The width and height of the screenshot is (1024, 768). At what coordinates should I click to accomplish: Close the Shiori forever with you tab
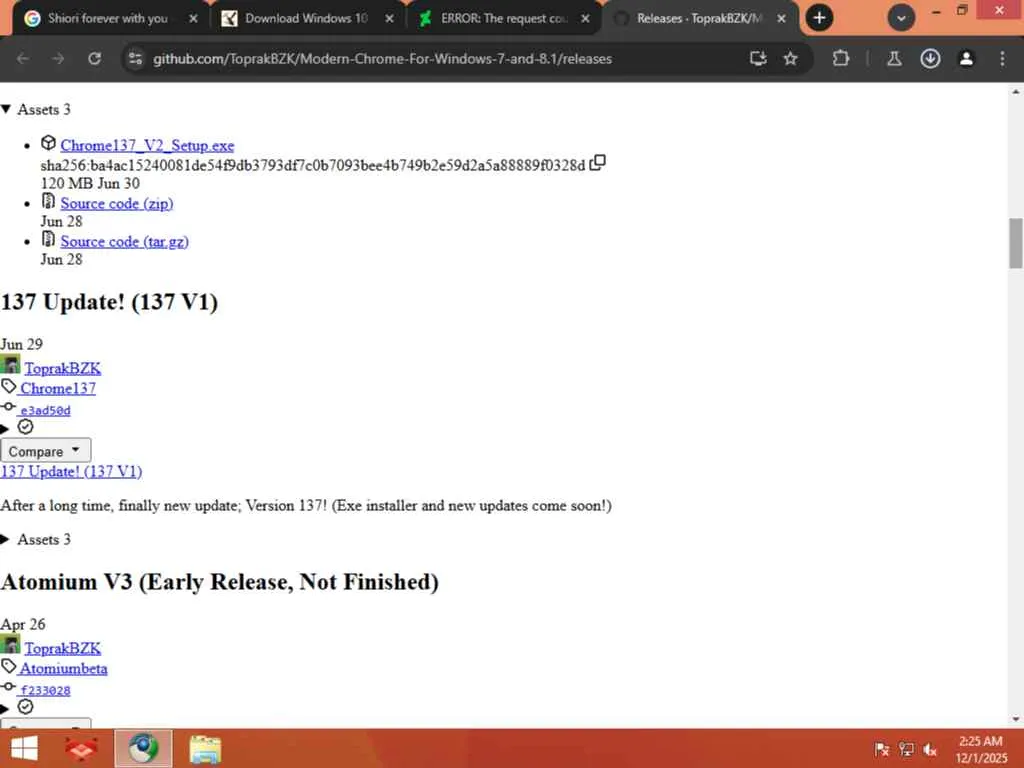193,19
